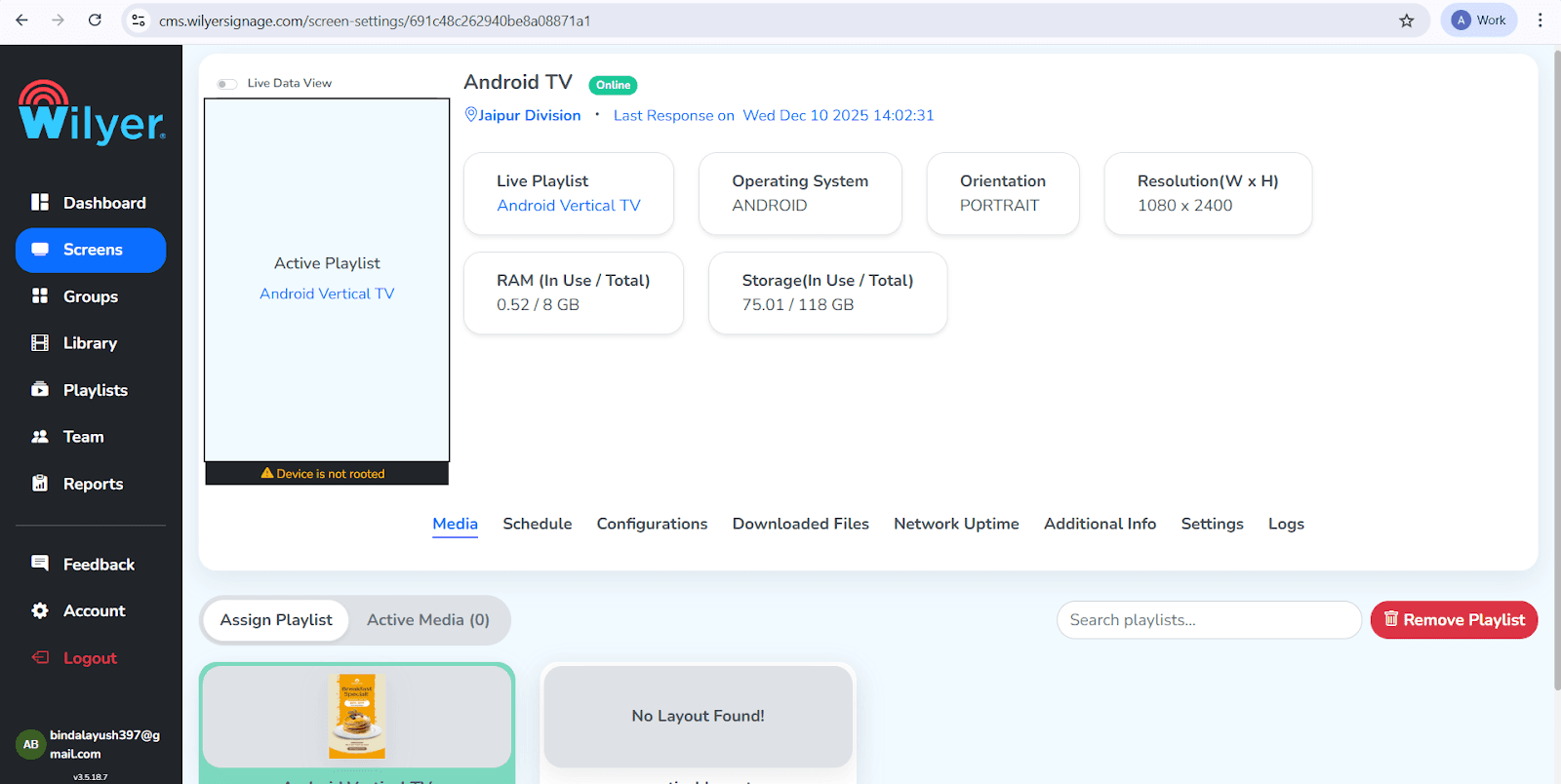Click the Last Response on timestamp text
1561x784 pixels.
[774, 115]
